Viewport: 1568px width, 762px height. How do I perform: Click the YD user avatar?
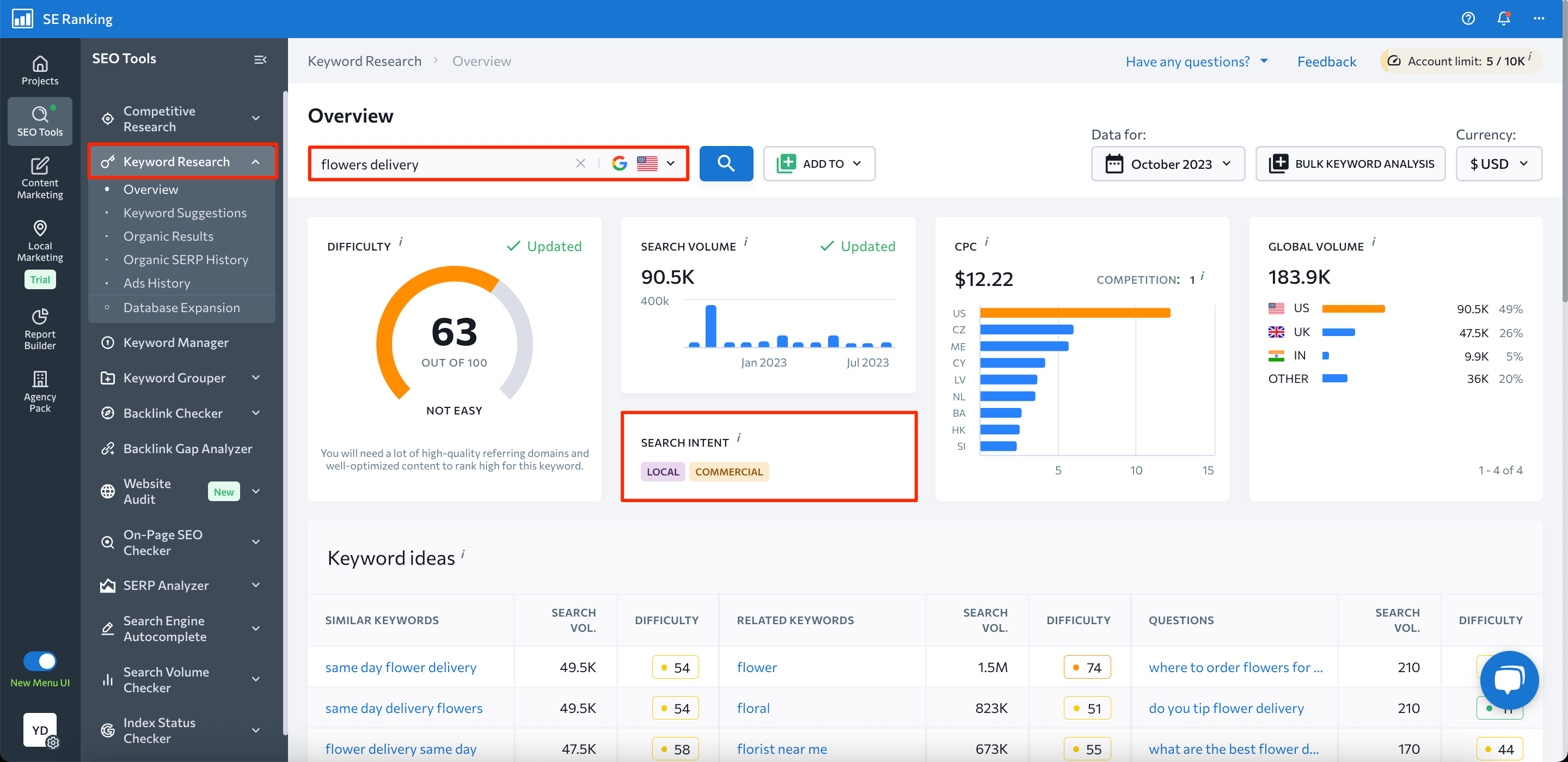coord(40,730)
